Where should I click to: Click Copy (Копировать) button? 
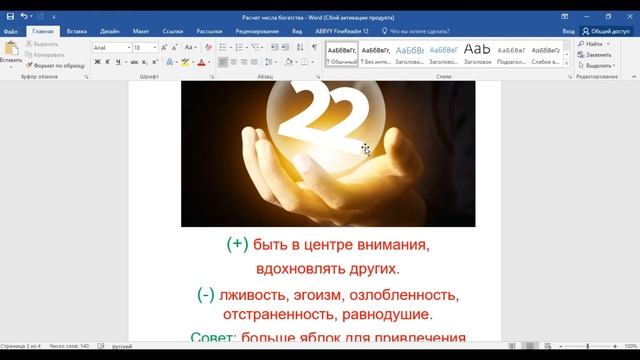(x=45, y=54)
